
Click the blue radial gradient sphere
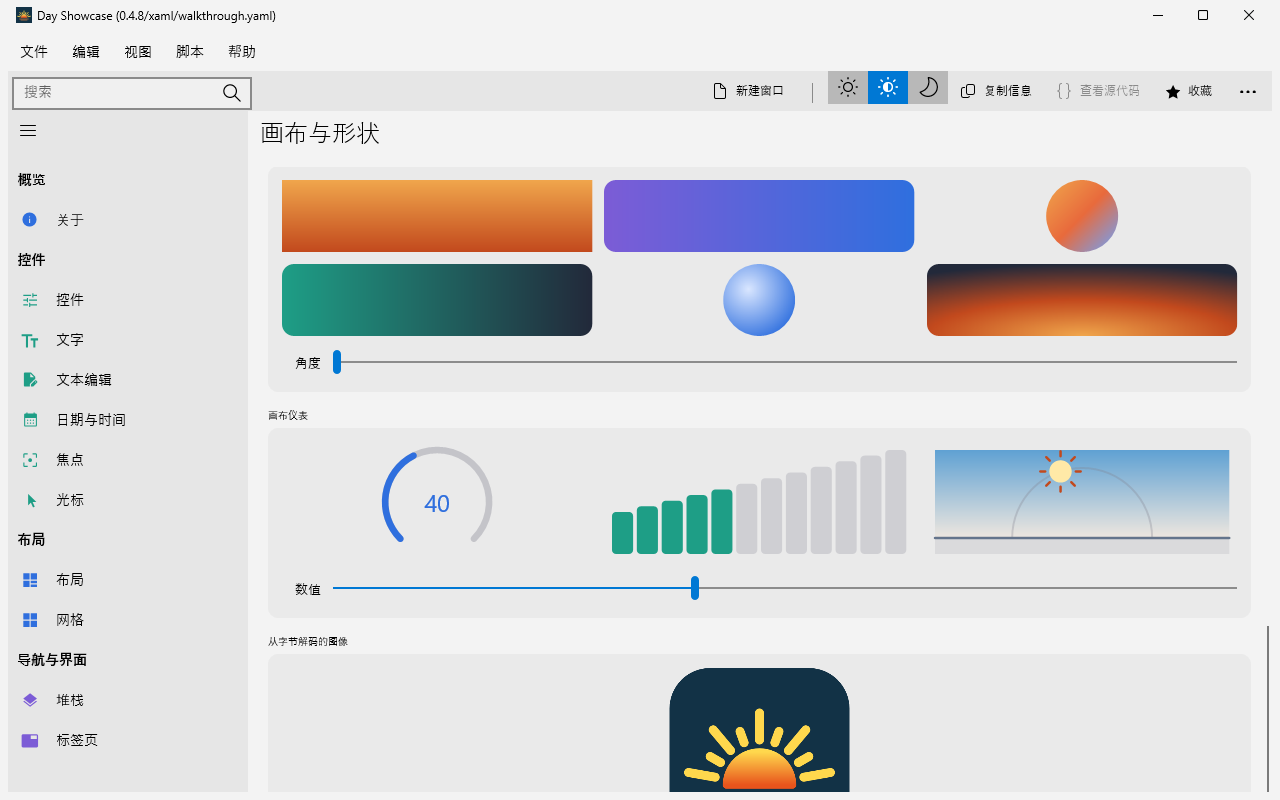759,300
